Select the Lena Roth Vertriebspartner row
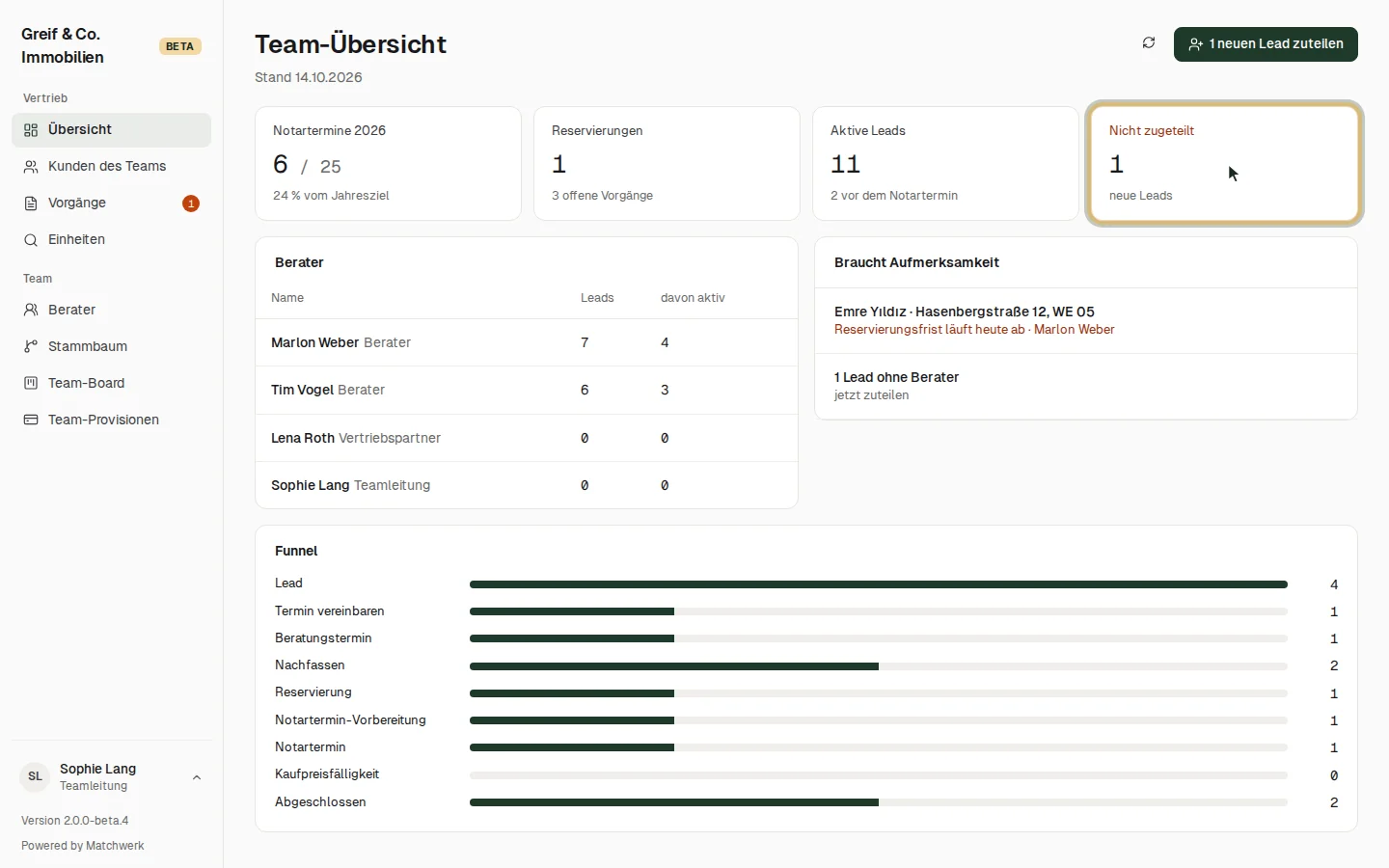 [x=527, y=438]
